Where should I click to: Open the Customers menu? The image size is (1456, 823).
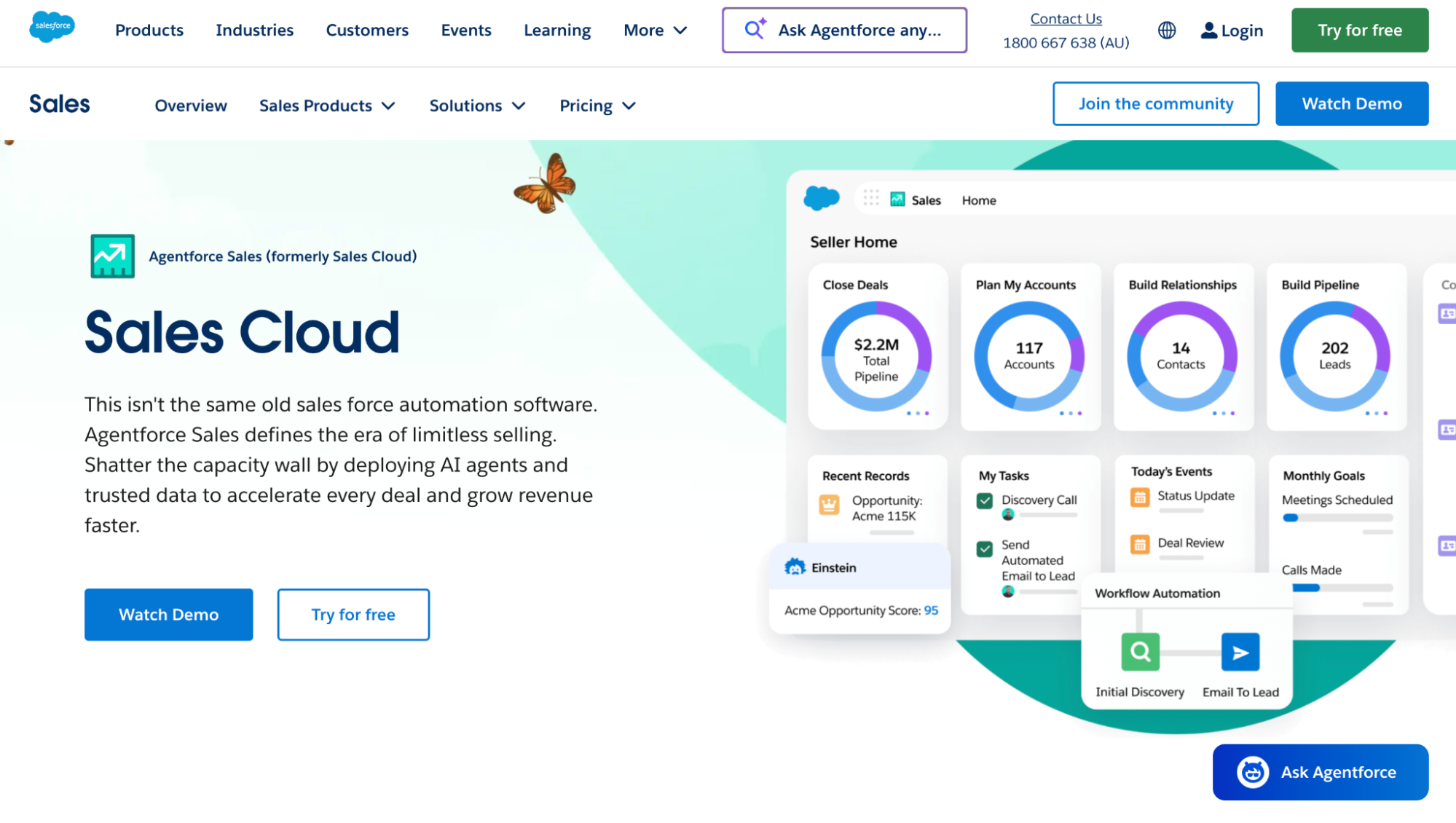367,30
